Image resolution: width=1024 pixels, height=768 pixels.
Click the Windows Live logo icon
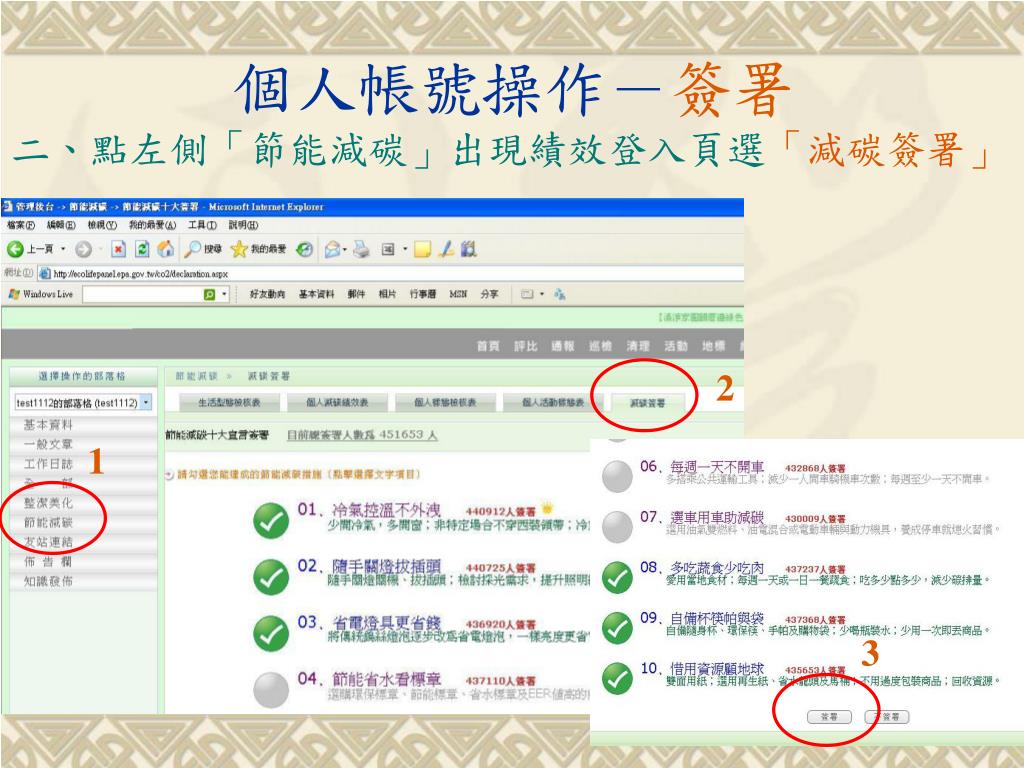[x=14, y=295]
